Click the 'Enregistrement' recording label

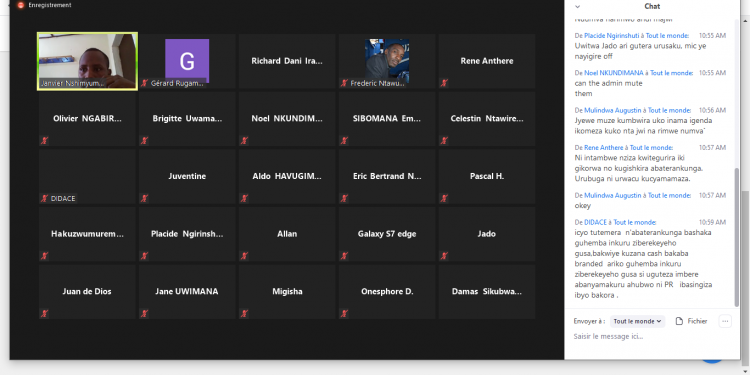[50, 5]
